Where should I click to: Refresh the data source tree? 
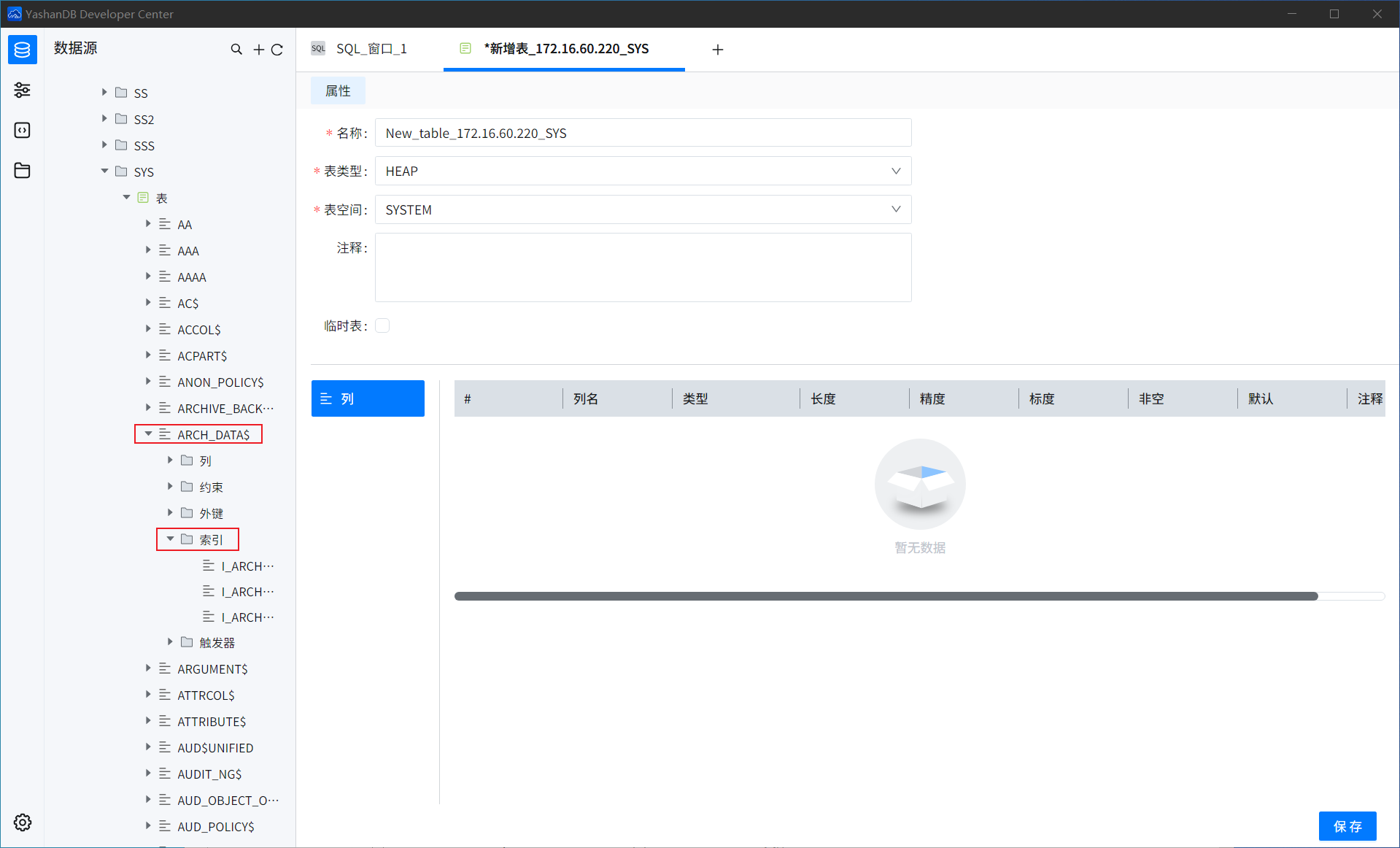(x=277, y=50)
